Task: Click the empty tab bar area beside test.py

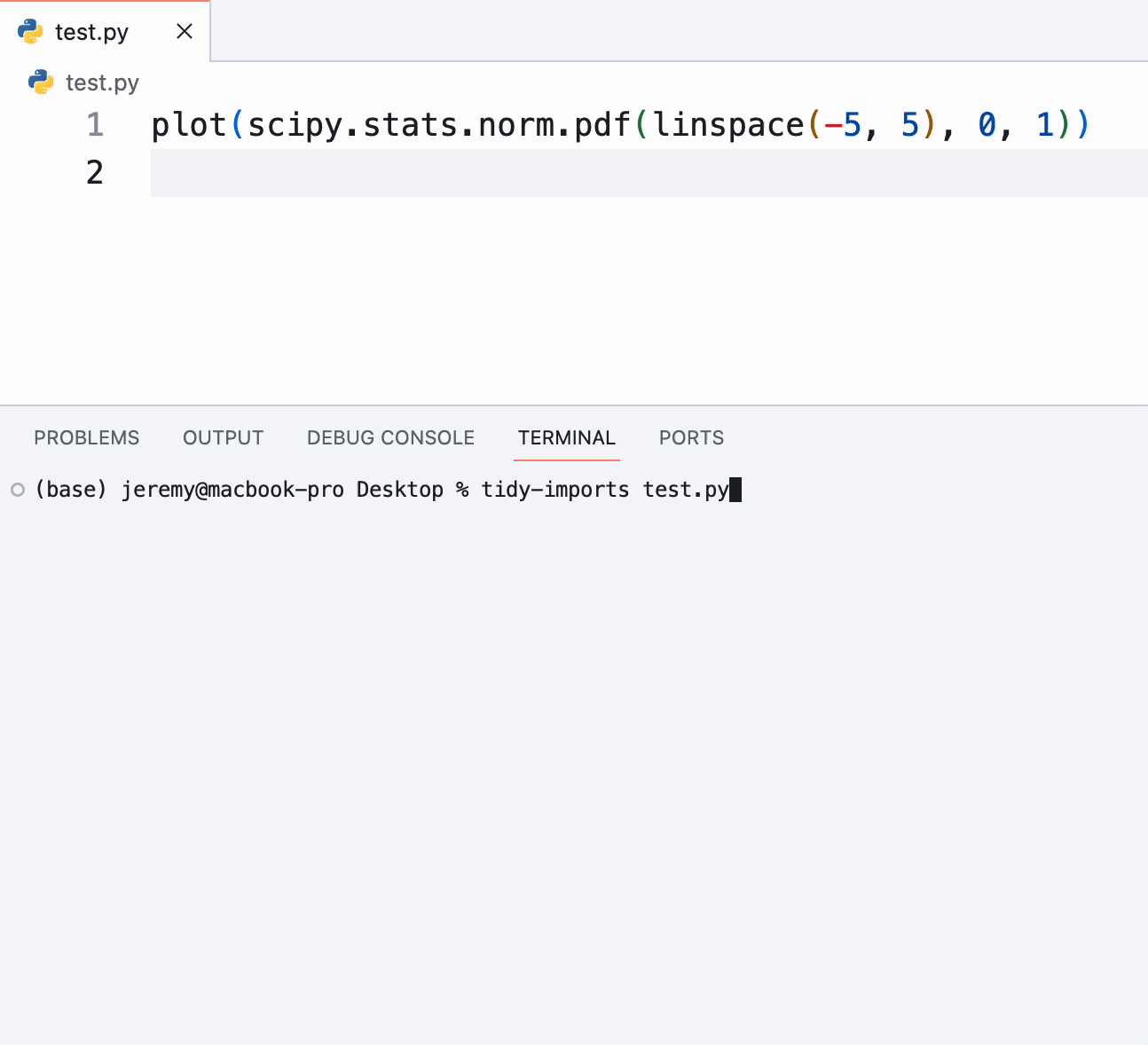Action: (x=674, y=32)
